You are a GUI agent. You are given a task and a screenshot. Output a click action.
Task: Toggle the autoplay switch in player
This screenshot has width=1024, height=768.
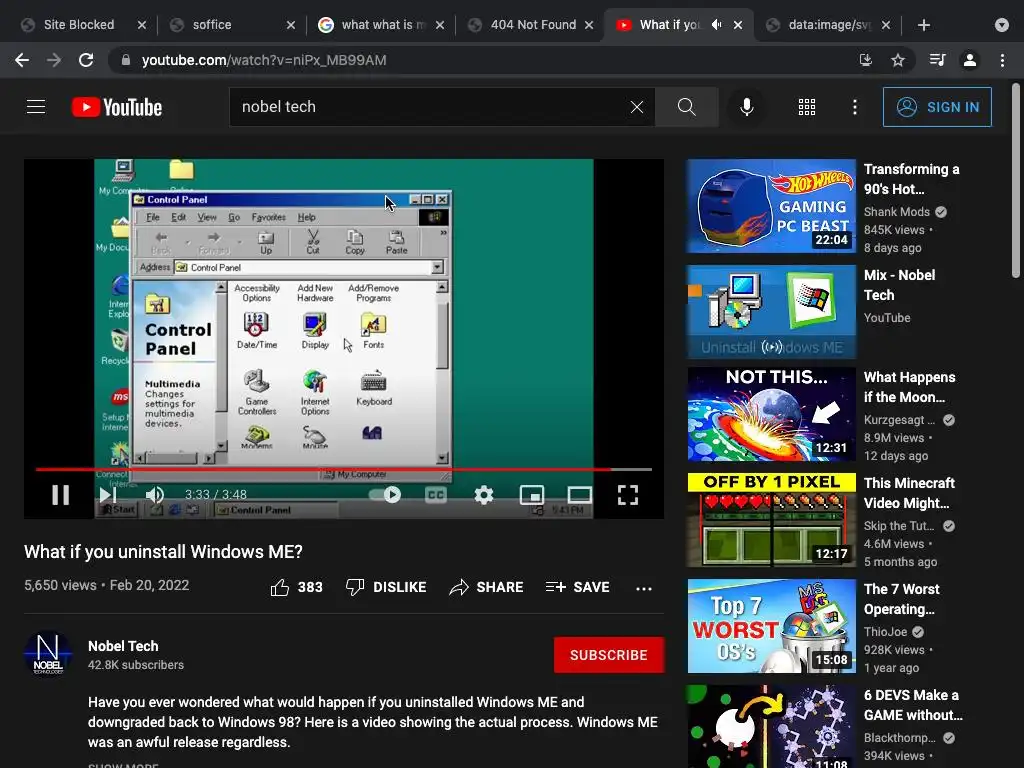385,495
